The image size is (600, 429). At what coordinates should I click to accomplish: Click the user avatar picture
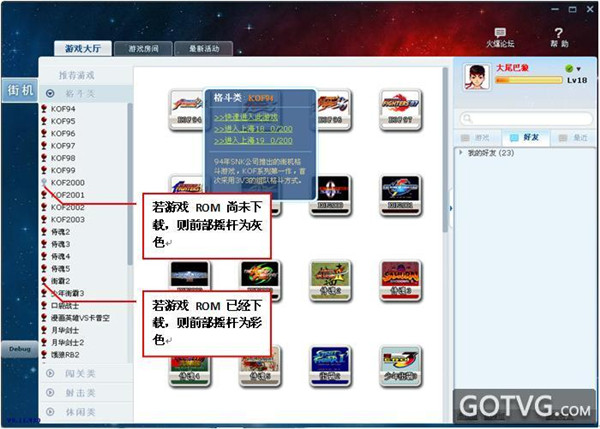pyautogui.click(x=477, y=77)
